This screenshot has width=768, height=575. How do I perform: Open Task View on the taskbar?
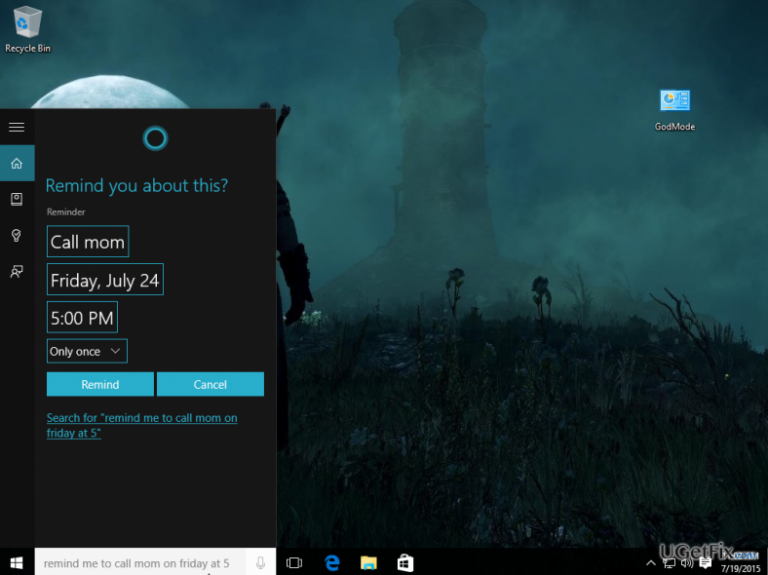294,563
